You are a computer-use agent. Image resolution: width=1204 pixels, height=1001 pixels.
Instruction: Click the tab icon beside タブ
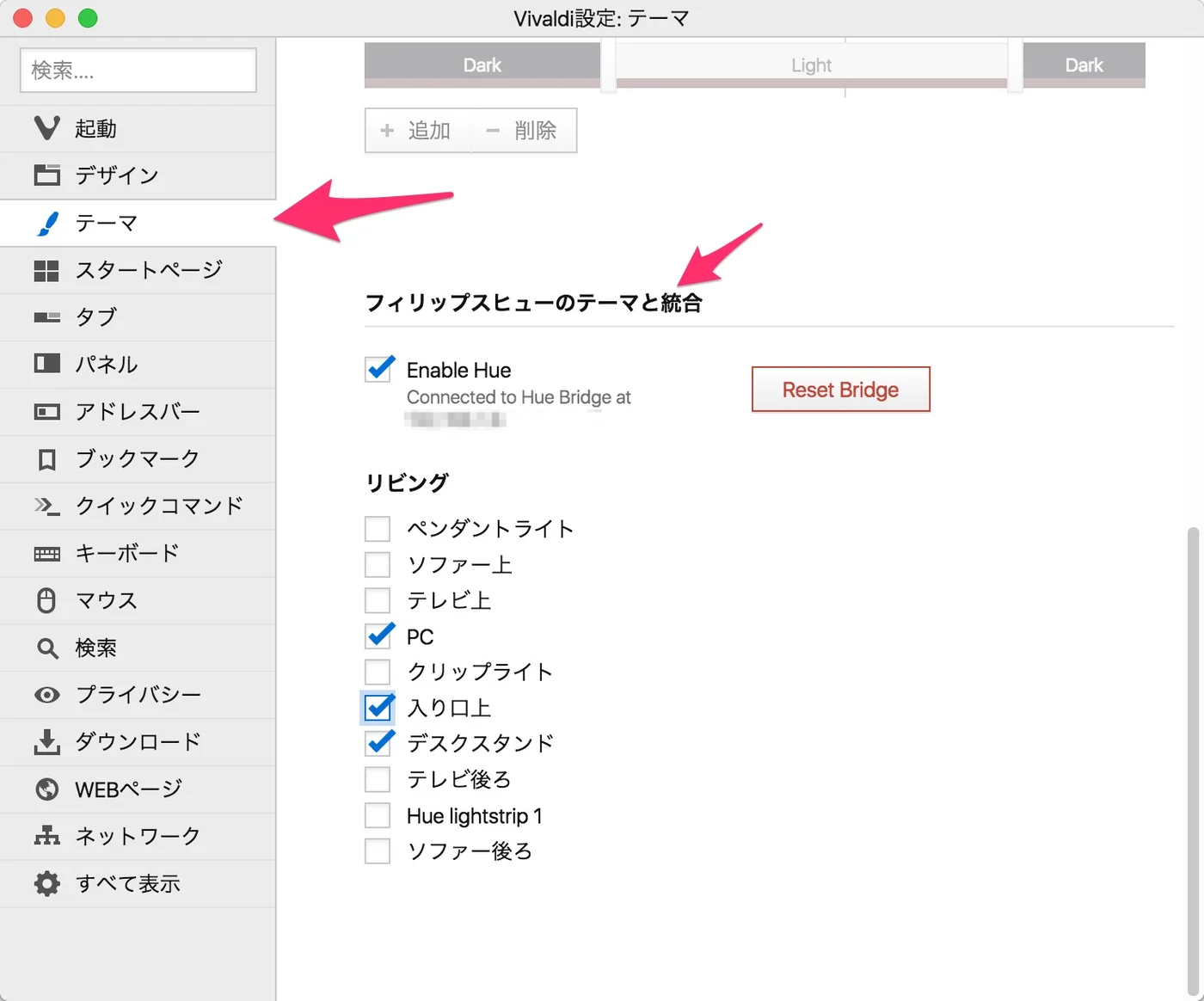pyautogui.click(x=47, y=317)
